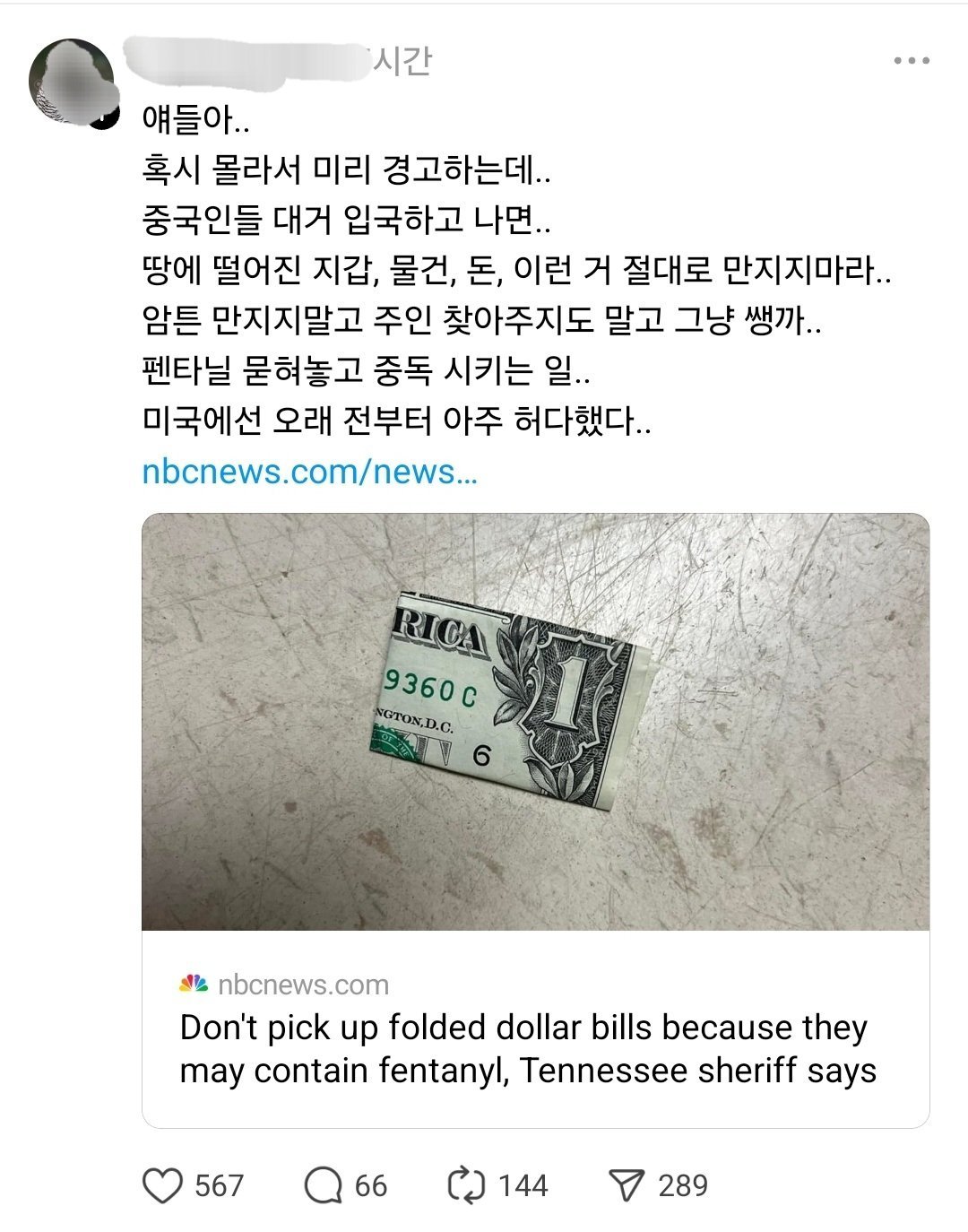
Task: Click the blurred username beside avatar
Action: coord(246,61)
